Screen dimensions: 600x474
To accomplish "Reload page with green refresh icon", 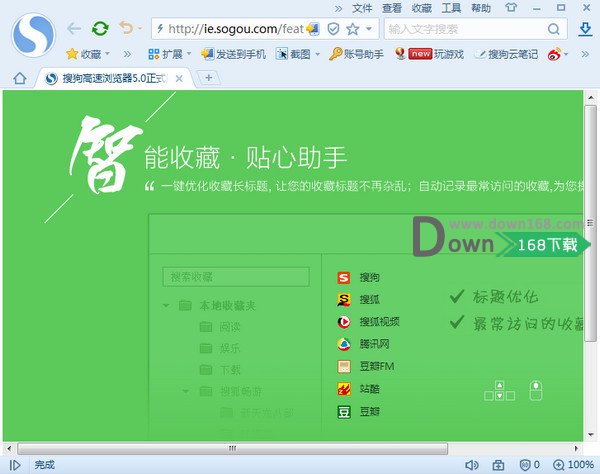I will point(100,28).
